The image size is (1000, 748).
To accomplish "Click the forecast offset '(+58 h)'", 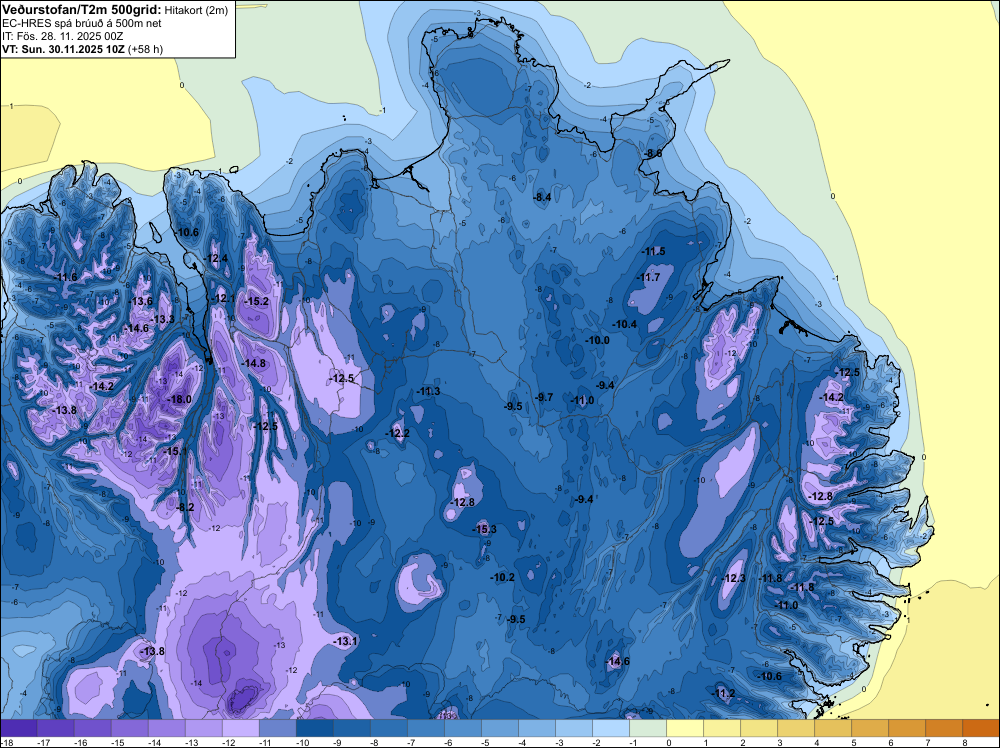I will pos(146,49).
